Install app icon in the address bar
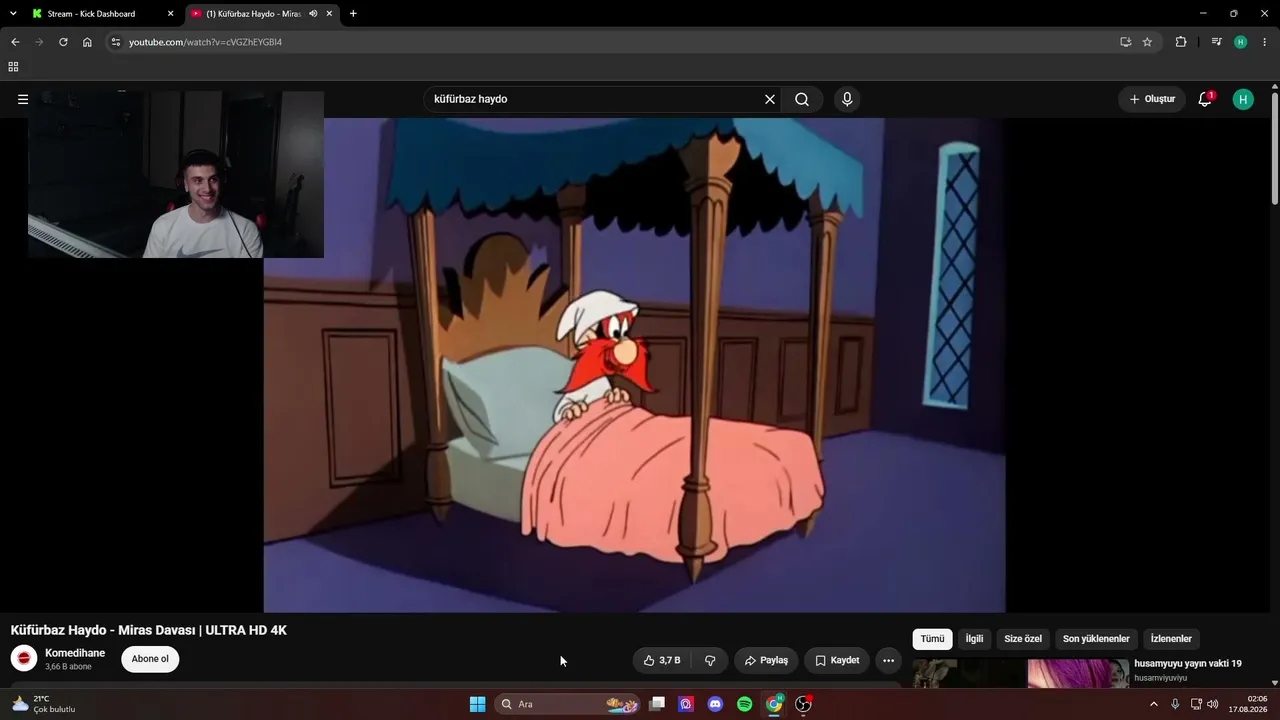 1125,42
